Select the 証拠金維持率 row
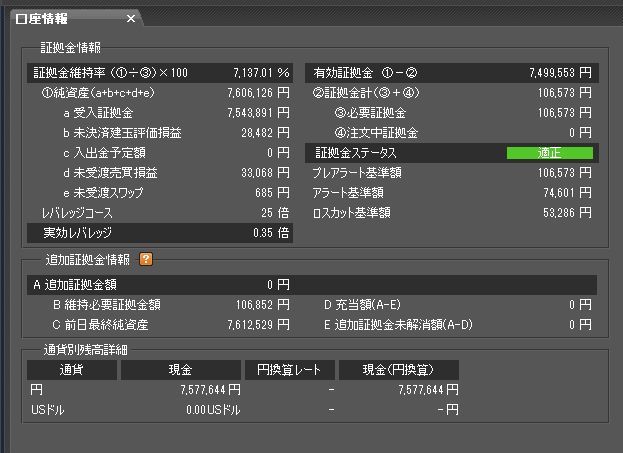Viewport: 623px width, 453px height. click(160, 73)
